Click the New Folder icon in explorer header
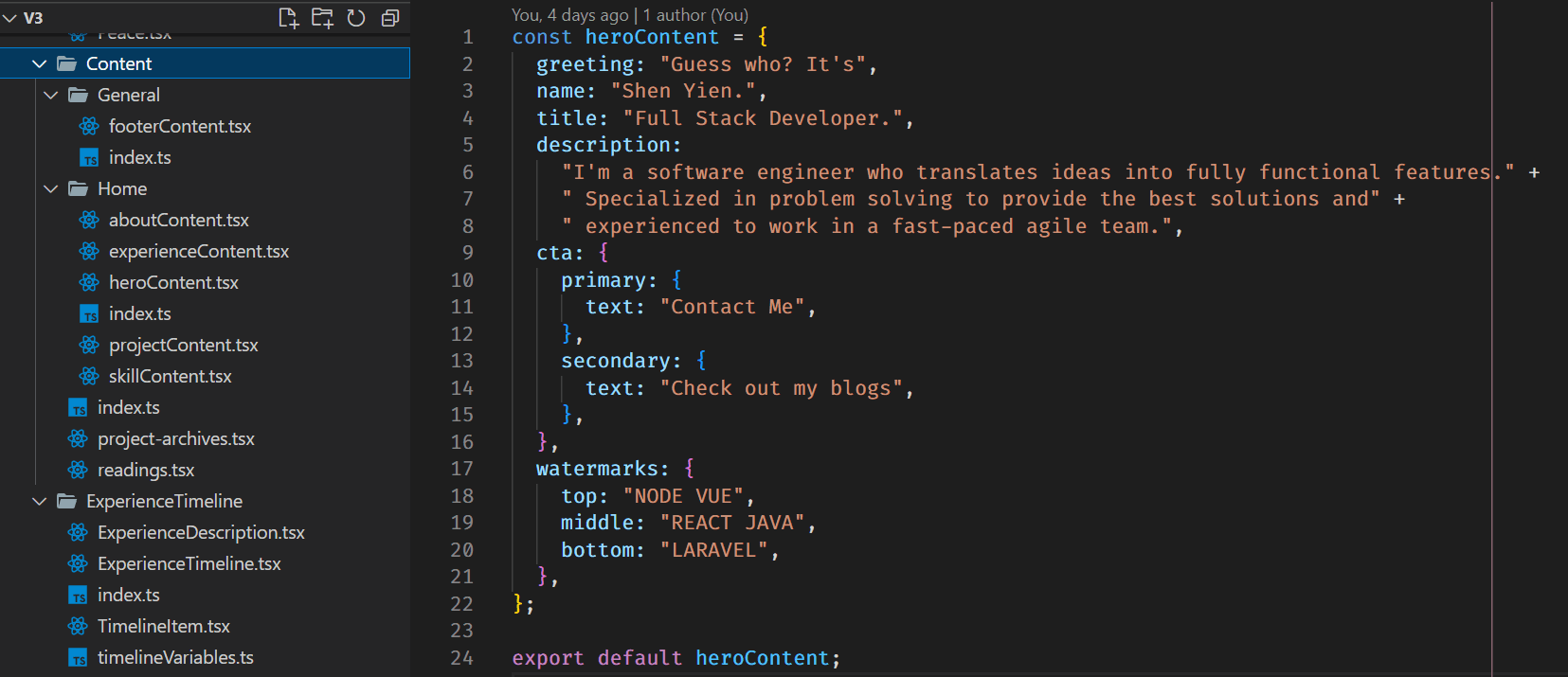Image resolution: width=1568 pixels, height=677 pixels. pyautogui.click(x=322, y=18)
